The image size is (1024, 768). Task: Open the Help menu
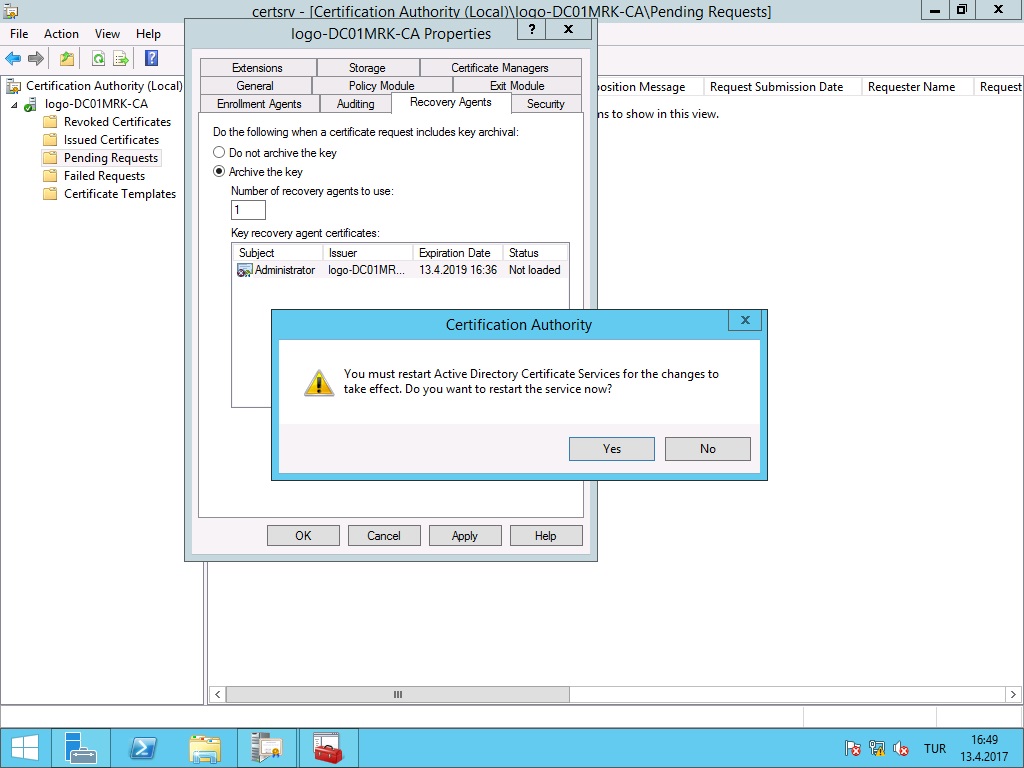(x=148, y=34)
